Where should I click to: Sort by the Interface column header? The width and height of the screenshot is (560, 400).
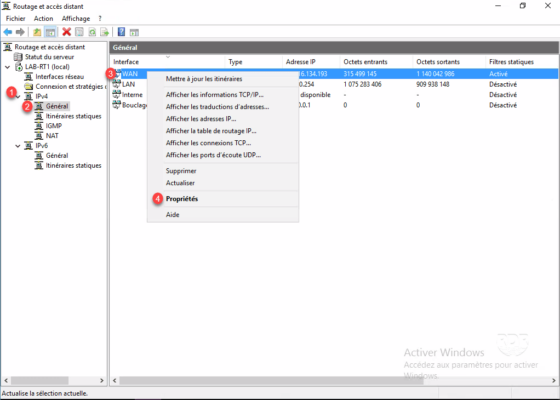(x=167, y=62)
